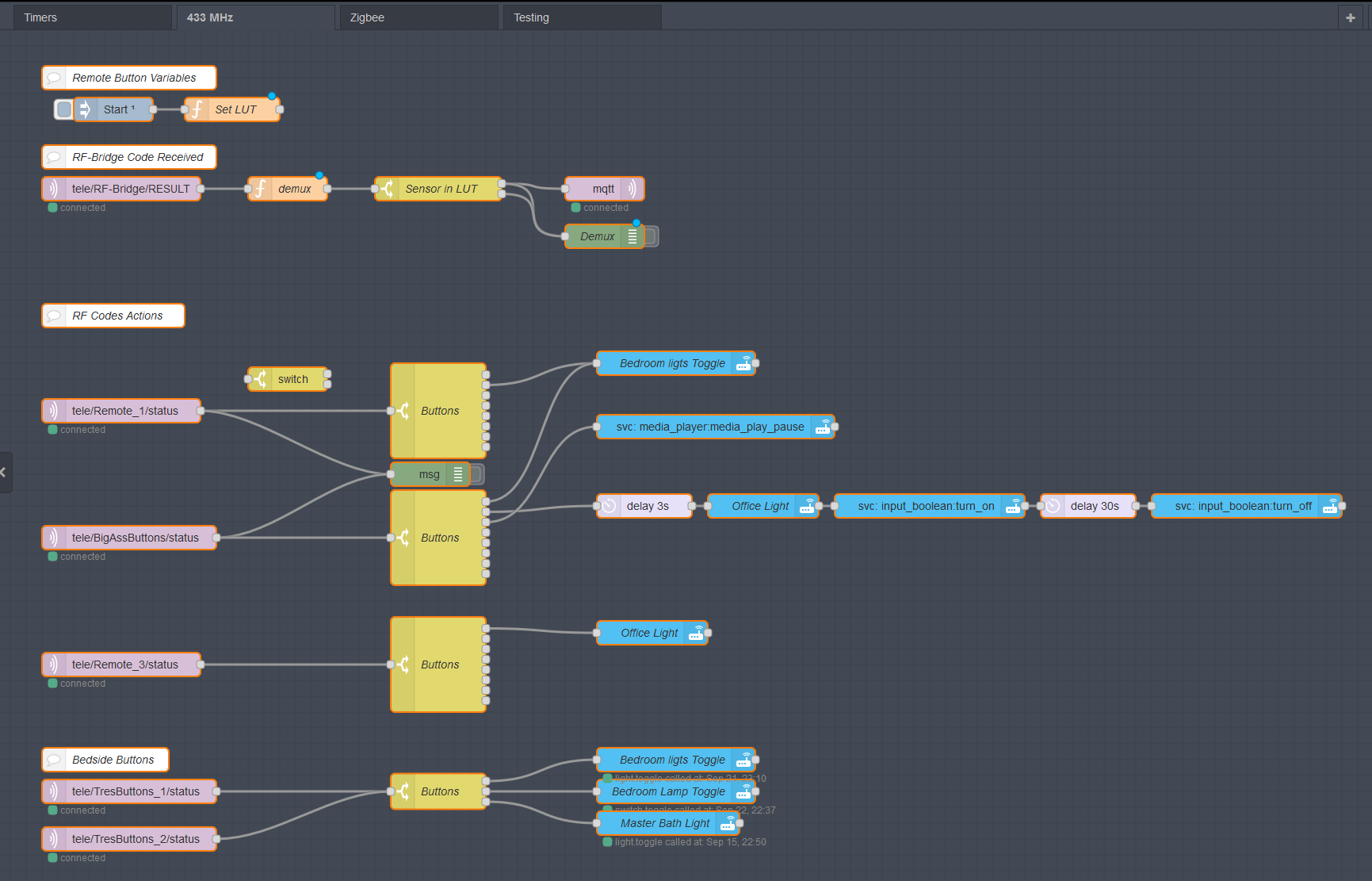Click the tele/Remote_1/status mqtt icon

click(54, 411)
